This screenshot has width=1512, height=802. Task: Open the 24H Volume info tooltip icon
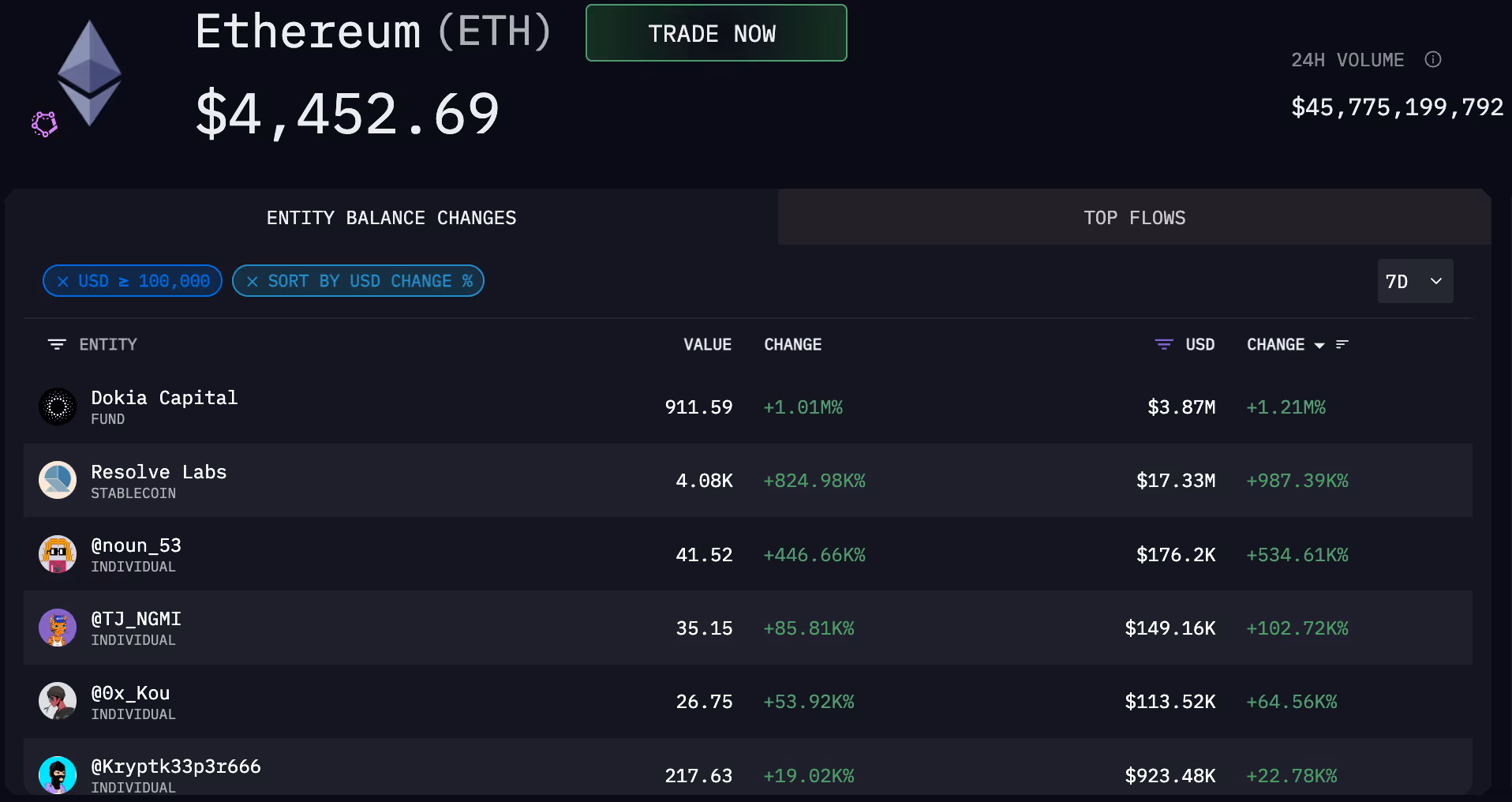click(1433, 59)
